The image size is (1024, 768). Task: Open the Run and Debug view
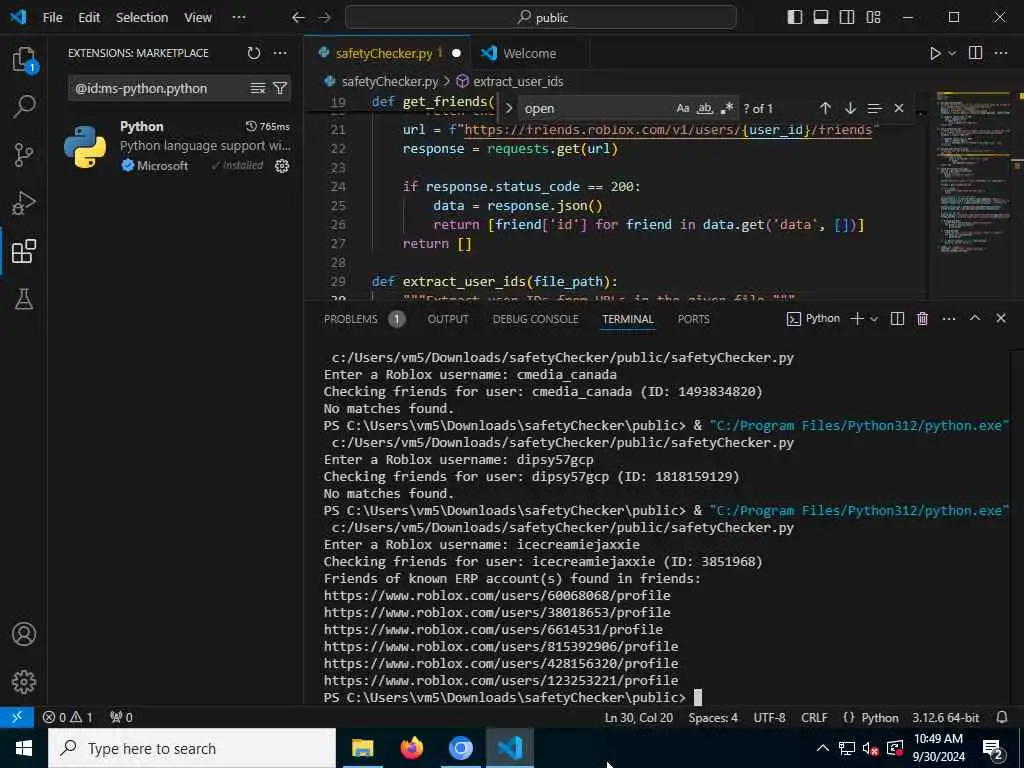pos(24,203)
